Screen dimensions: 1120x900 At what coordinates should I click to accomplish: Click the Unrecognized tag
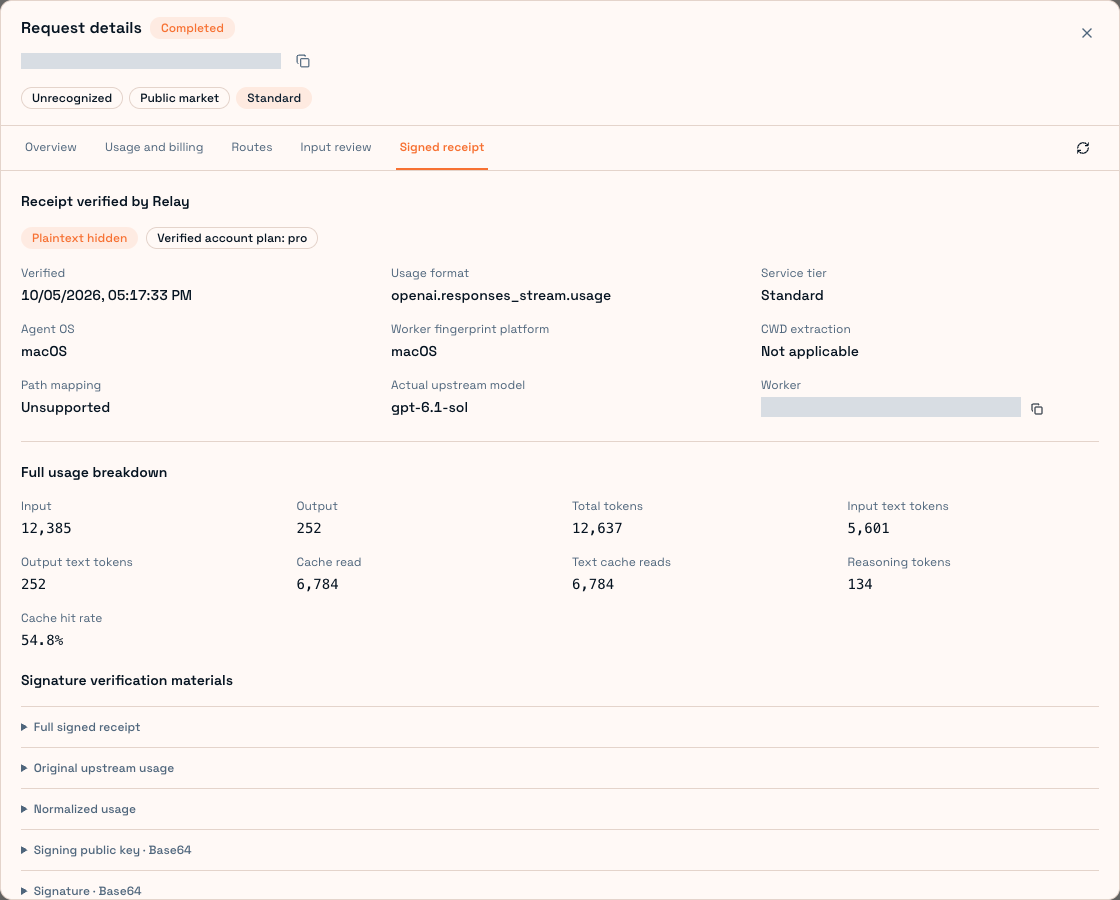[x=72, y=98]
